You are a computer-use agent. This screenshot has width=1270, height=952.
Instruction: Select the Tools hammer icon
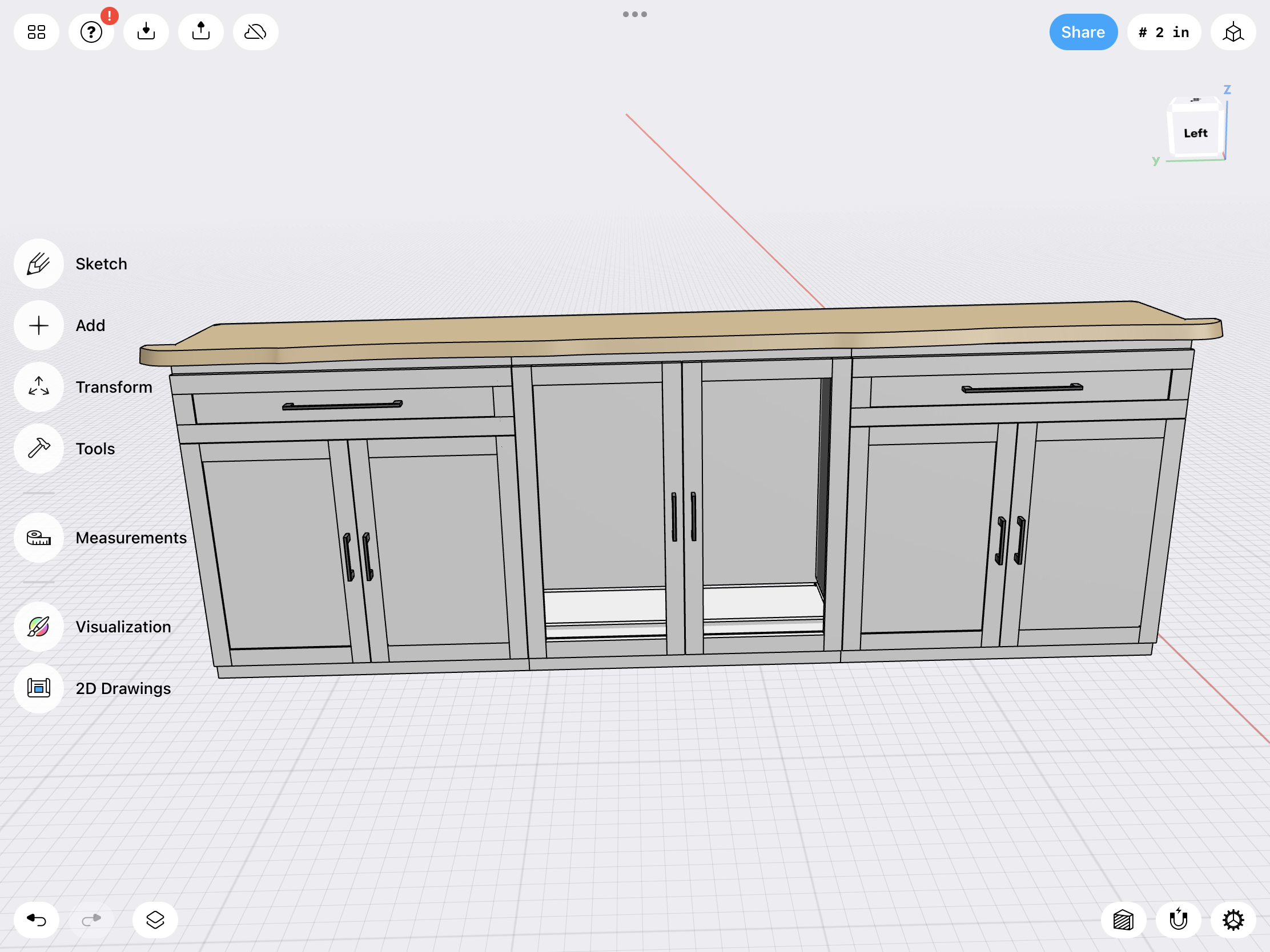click(x=38, y=449)
